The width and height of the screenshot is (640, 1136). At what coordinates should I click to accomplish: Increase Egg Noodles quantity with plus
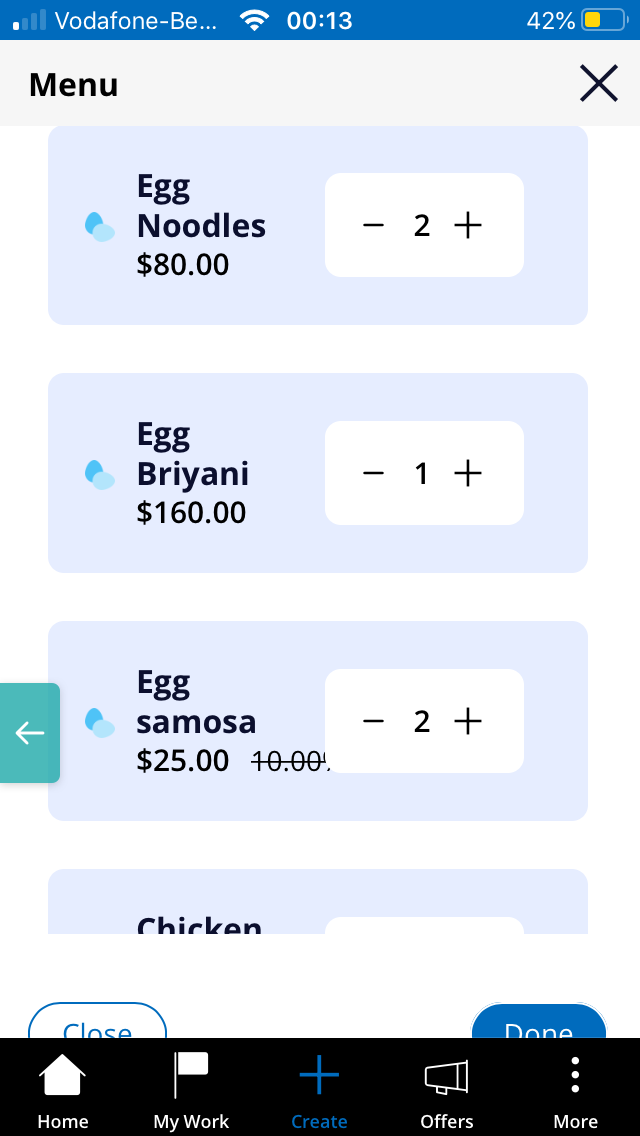467,226
